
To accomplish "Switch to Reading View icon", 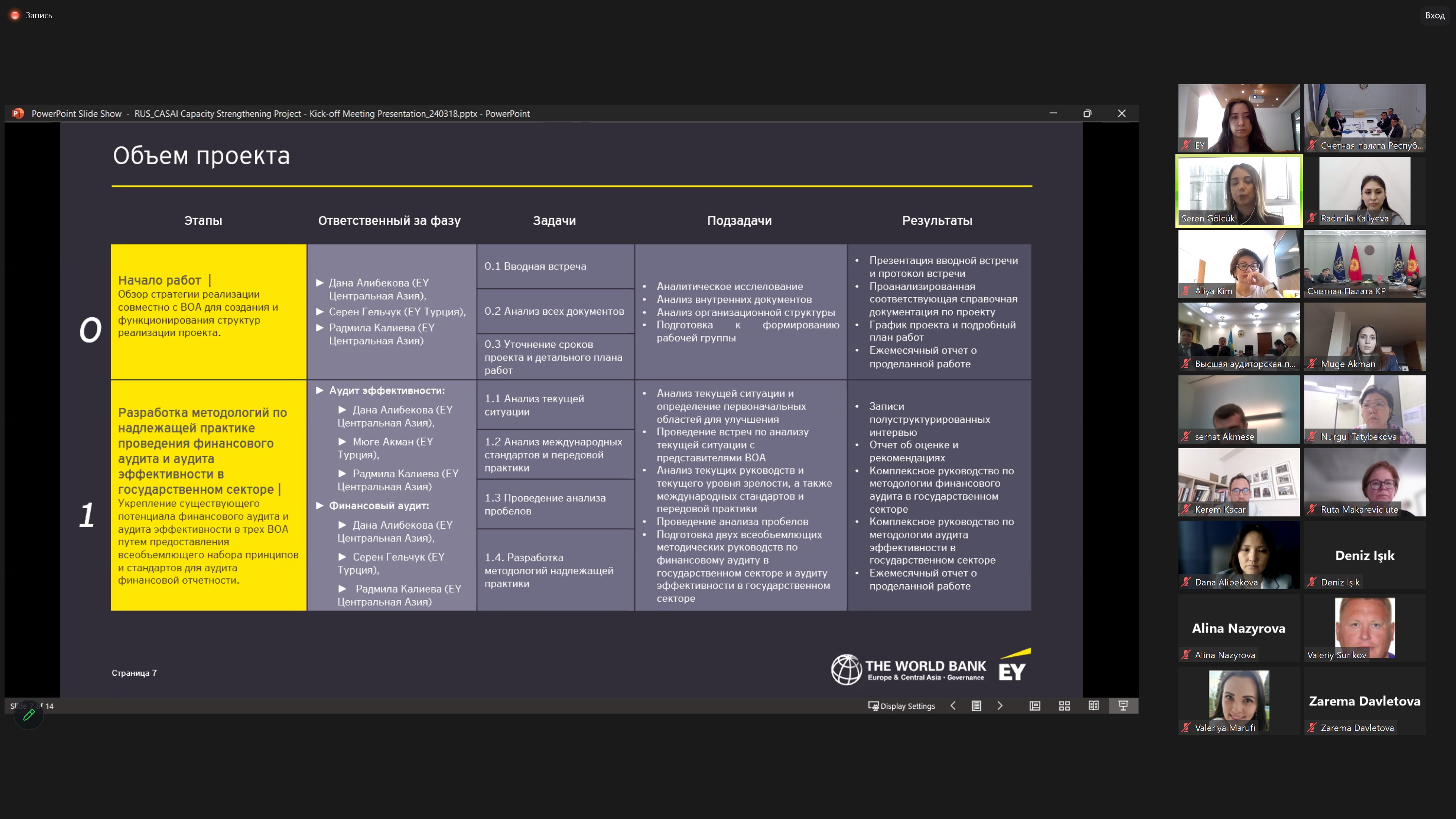I will tap(1093, 705).
